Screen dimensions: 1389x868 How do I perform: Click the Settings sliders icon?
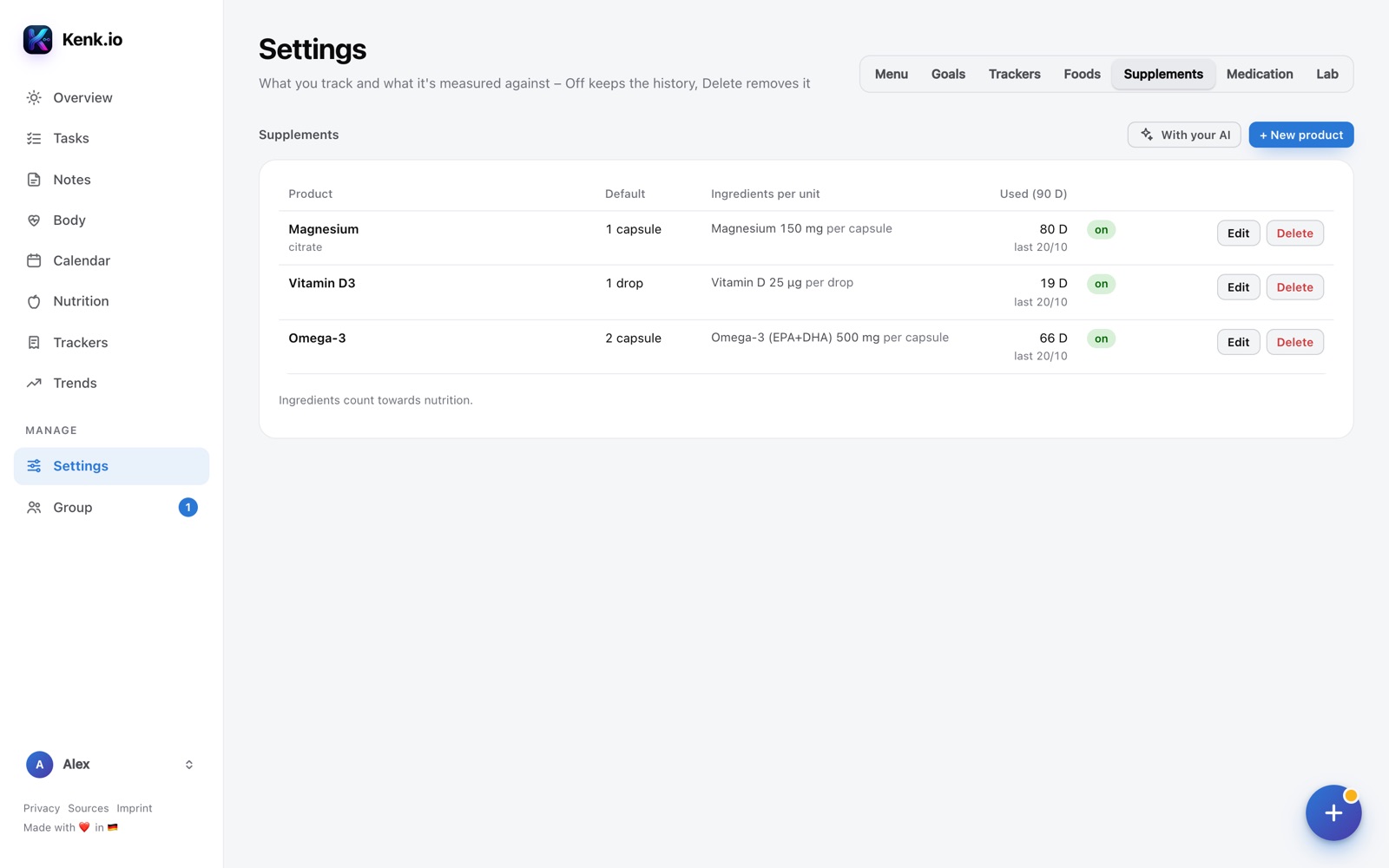(34, 466)
